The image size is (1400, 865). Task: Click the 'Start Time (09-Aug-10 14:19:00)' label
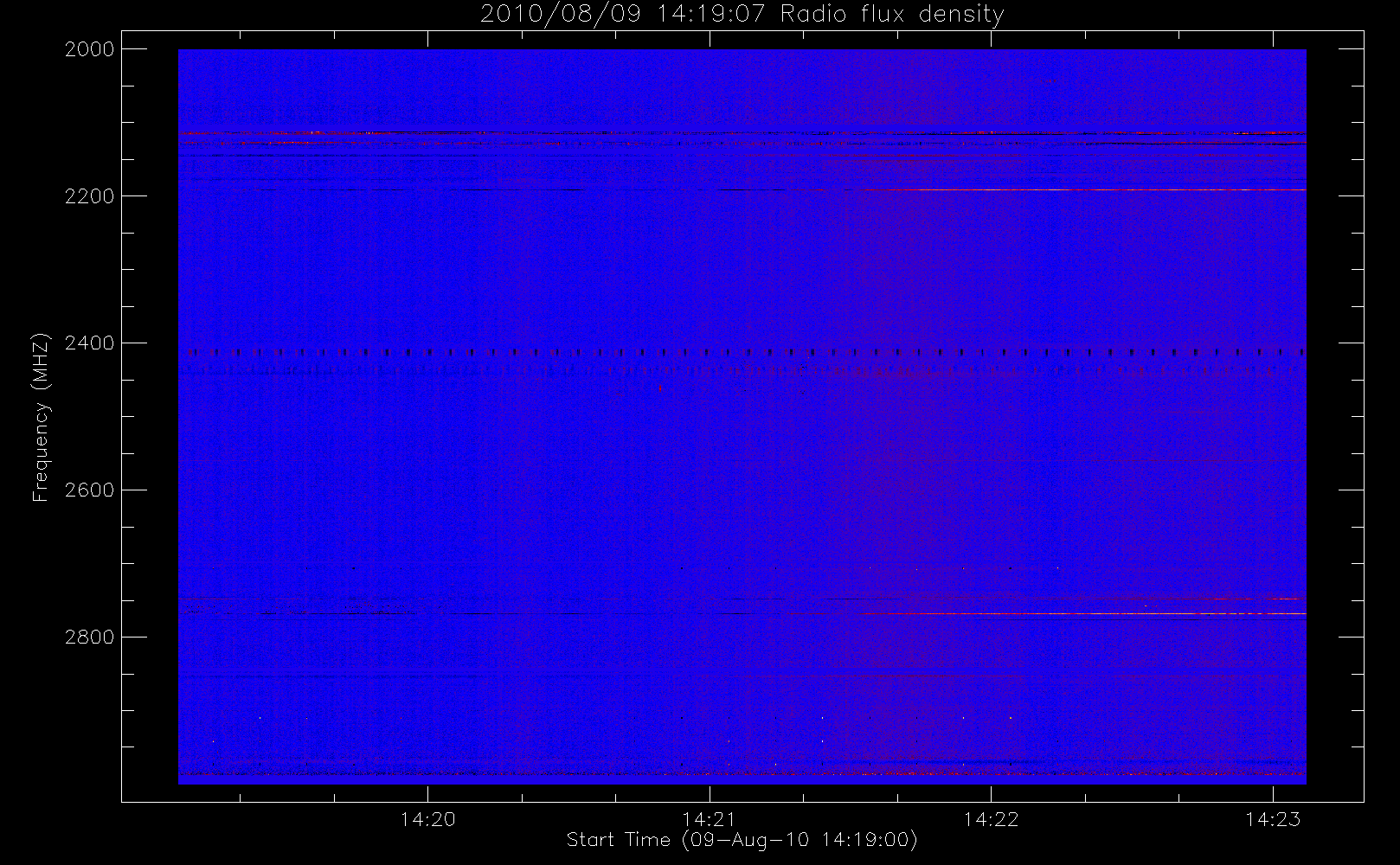point(742,840)
